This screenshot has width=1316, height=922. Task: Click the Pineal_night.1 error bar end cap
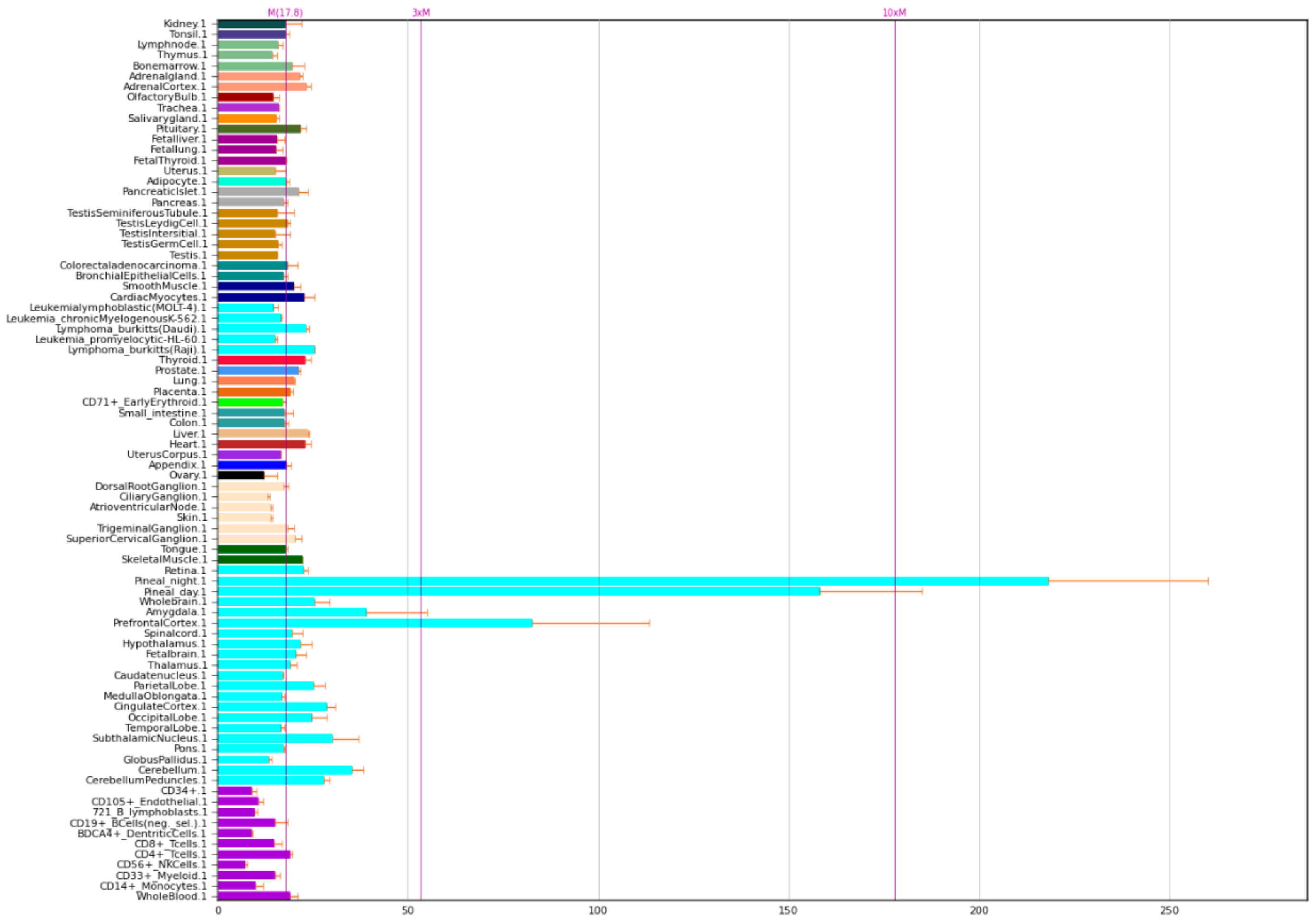1208,581
